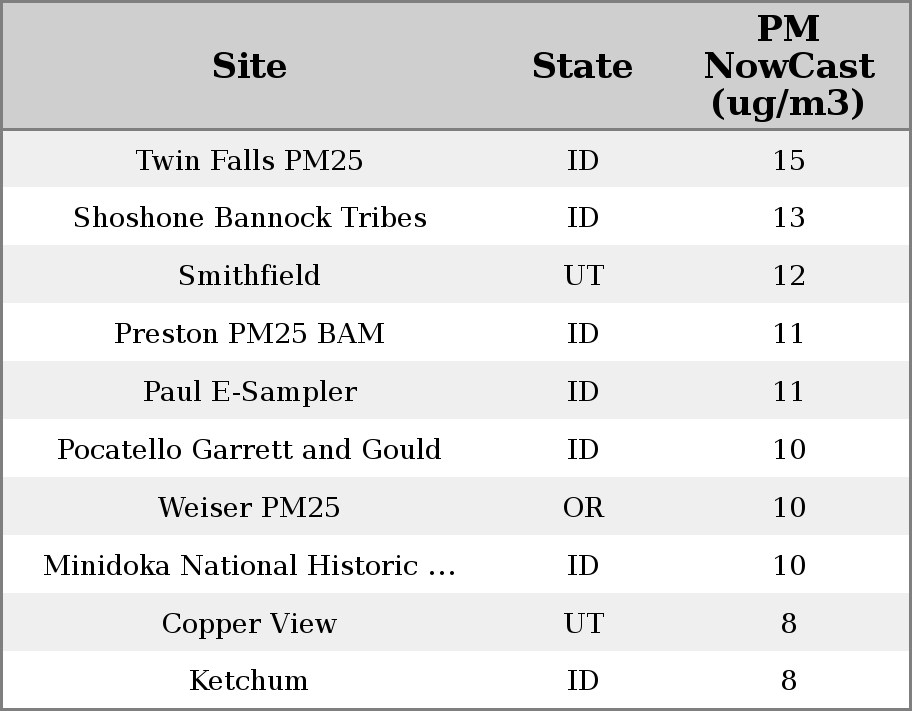The image size is (912, 711).
Task: Select the truncated Minidoka National Historic site
Action: (249, 566)
